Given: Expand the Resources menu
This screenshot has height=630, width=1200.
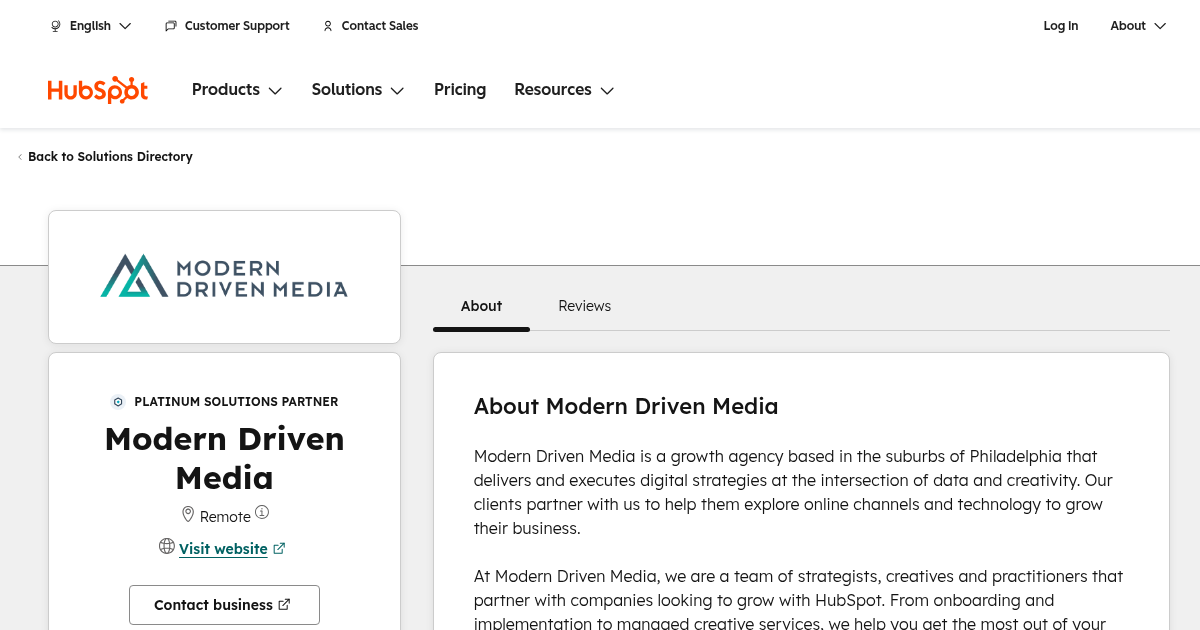Looking at the screenshot, I should [564, 90].
